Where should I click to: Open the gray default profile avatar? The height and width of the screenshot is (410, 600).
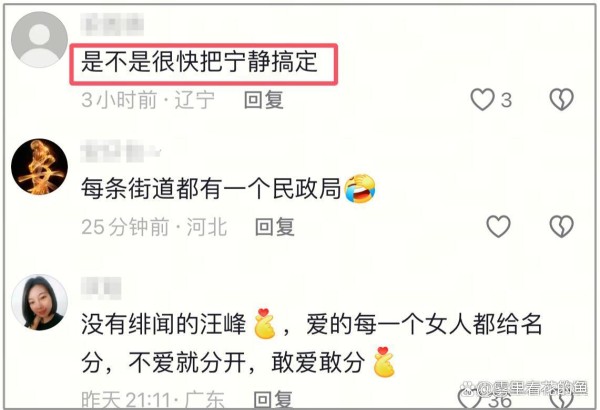(x=39, y=39)
